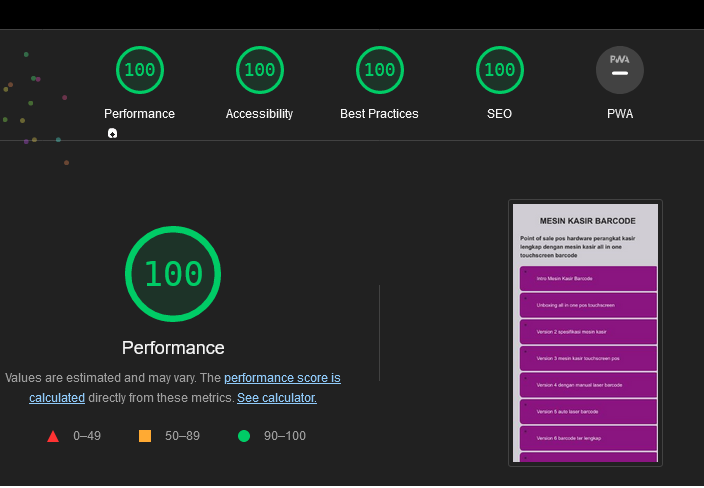Jump to the PWA category label
This screenshot has width=704, height=488.
point(620,114)
